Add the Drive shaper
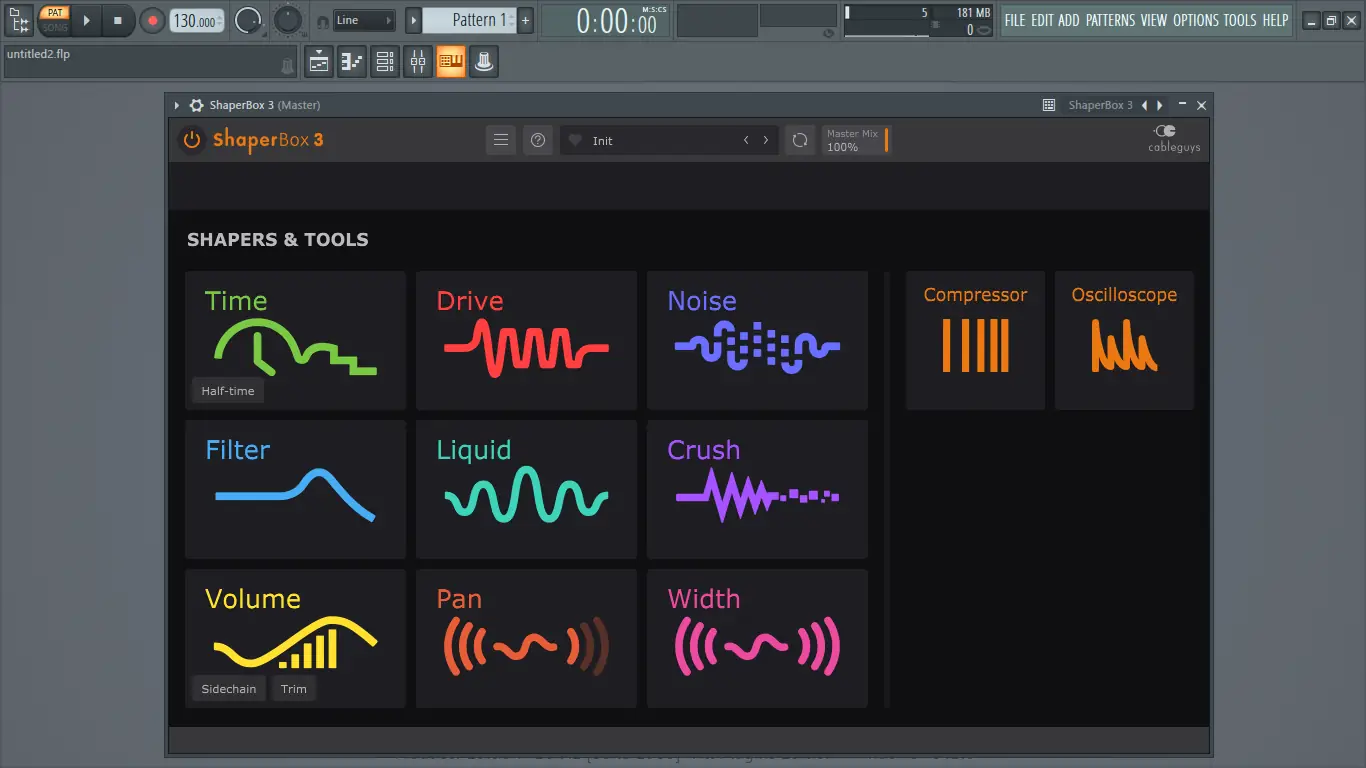Viewport: 1366px width, 768px height. click(x=526, y=340)
